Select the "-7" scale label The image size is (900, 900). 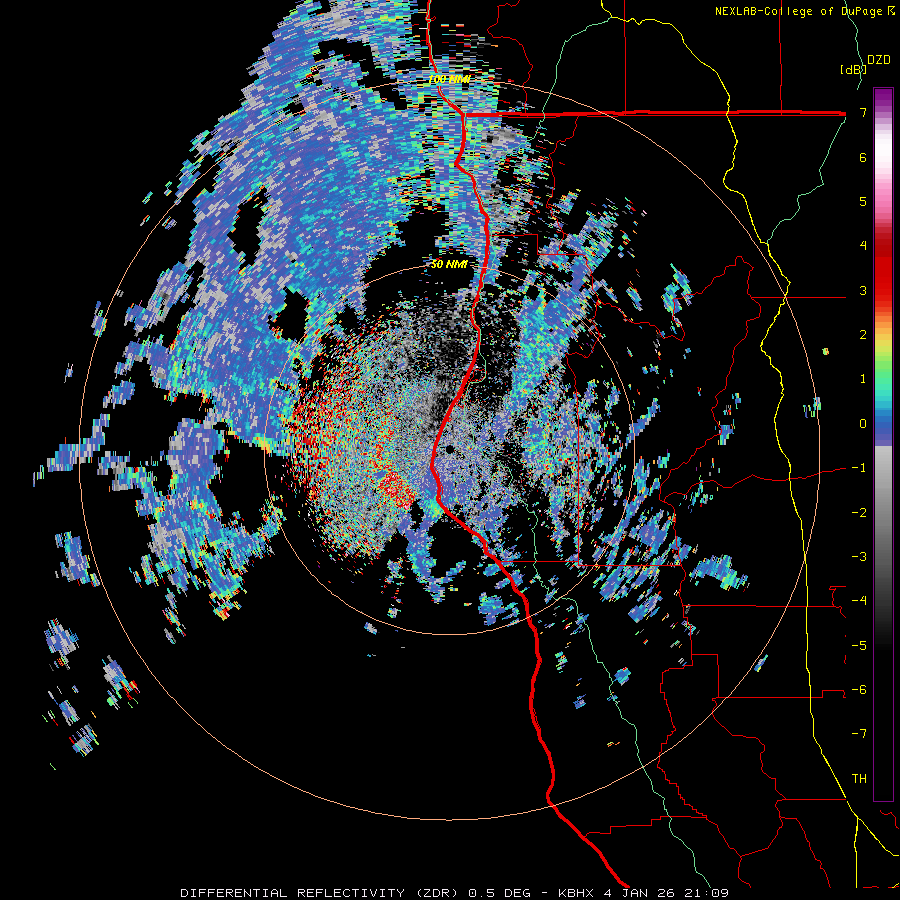coord(859,734)
